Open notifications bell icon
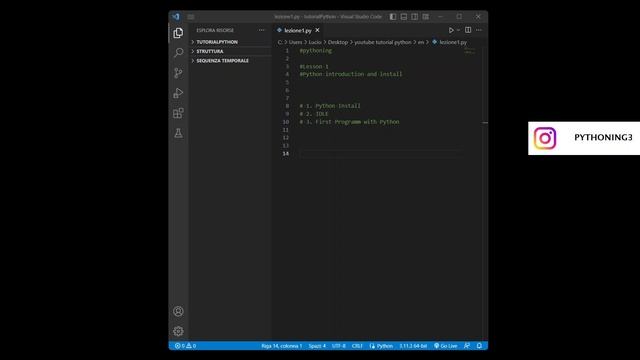 [479, 346]
